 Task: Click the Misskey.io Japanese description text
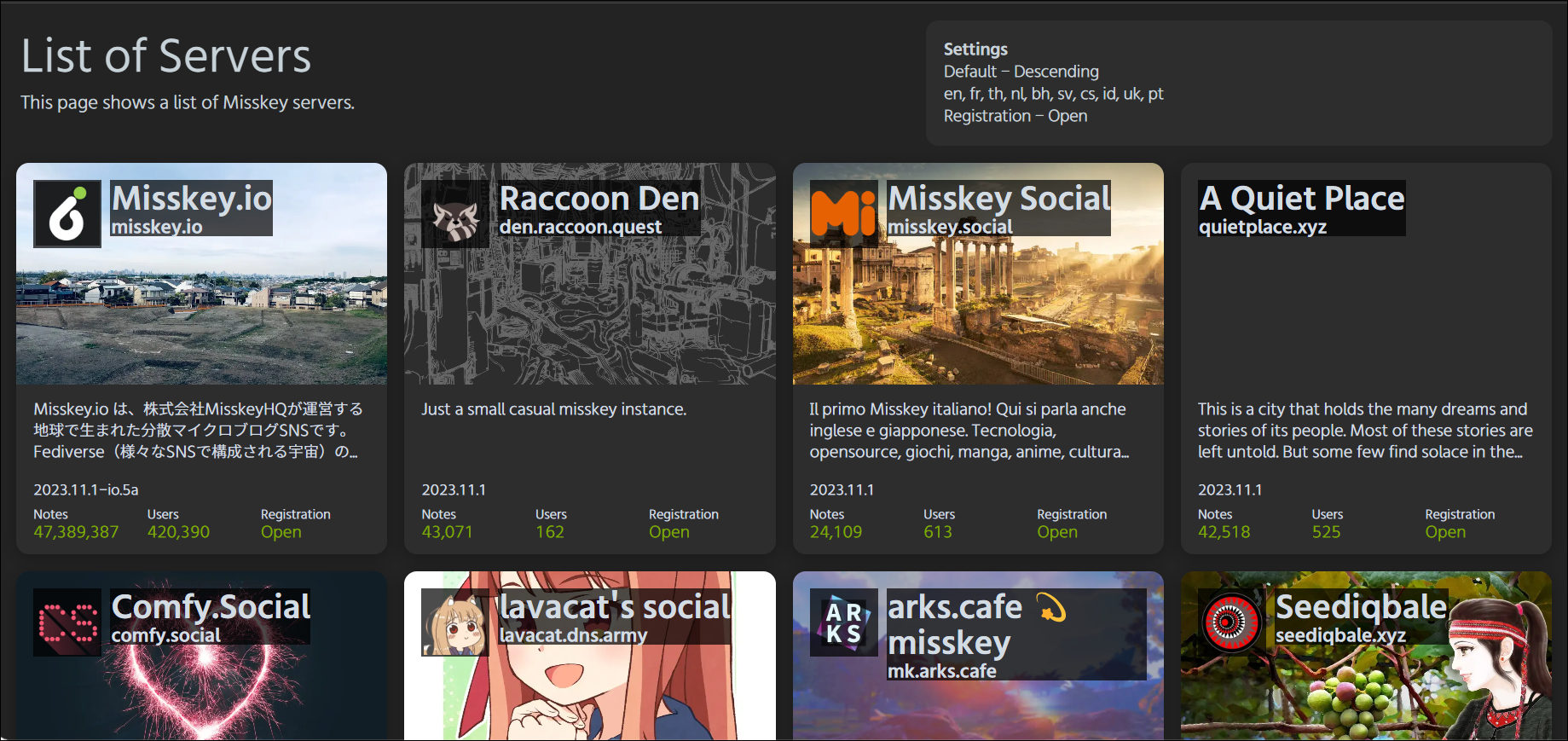point(199,431)
